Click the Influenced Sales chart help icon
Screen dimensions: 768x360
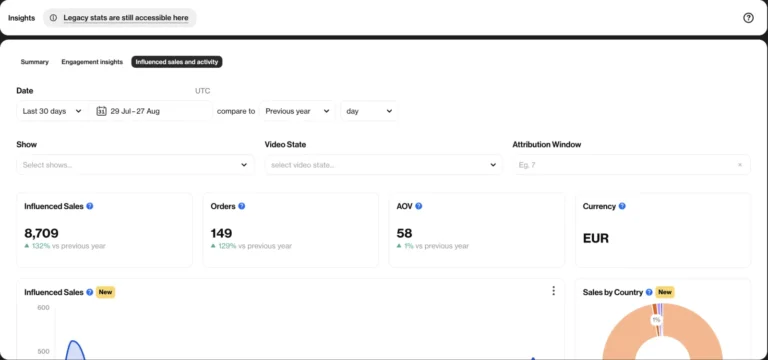coord(90,292)
